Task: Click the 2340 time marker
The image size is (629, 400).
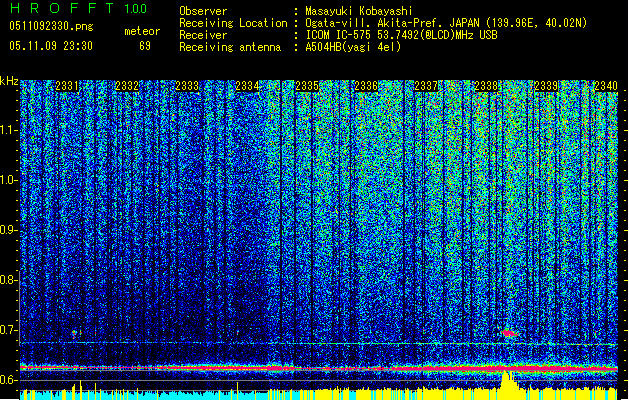Action: pyautogui.click(x=606, y=86)
